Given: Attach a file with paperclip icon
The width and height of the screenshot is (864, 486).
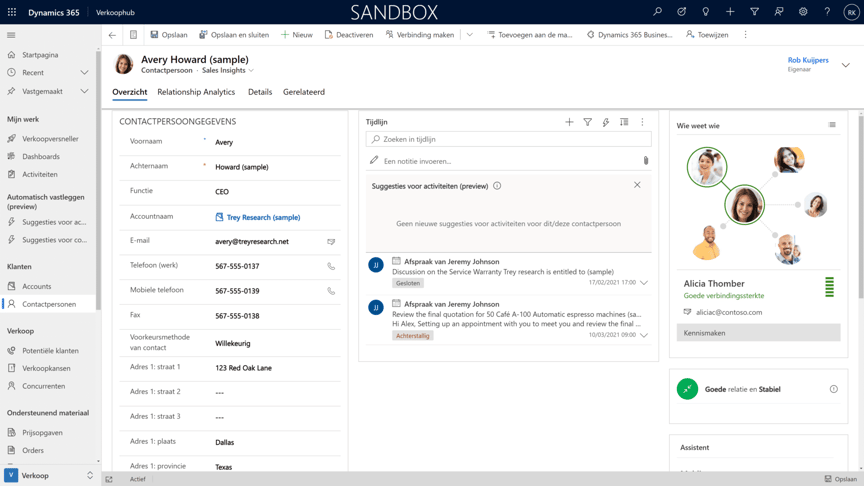Looking at the screenshot, I should 646,161.
